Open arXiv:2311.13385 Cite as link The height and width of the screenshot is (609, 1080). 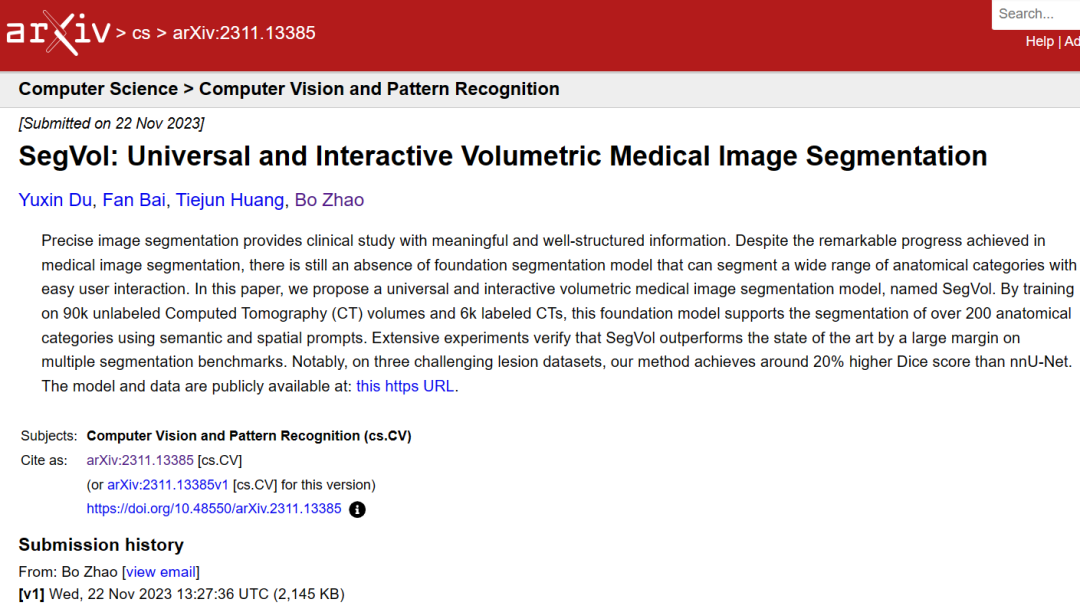tap(140, 460)
